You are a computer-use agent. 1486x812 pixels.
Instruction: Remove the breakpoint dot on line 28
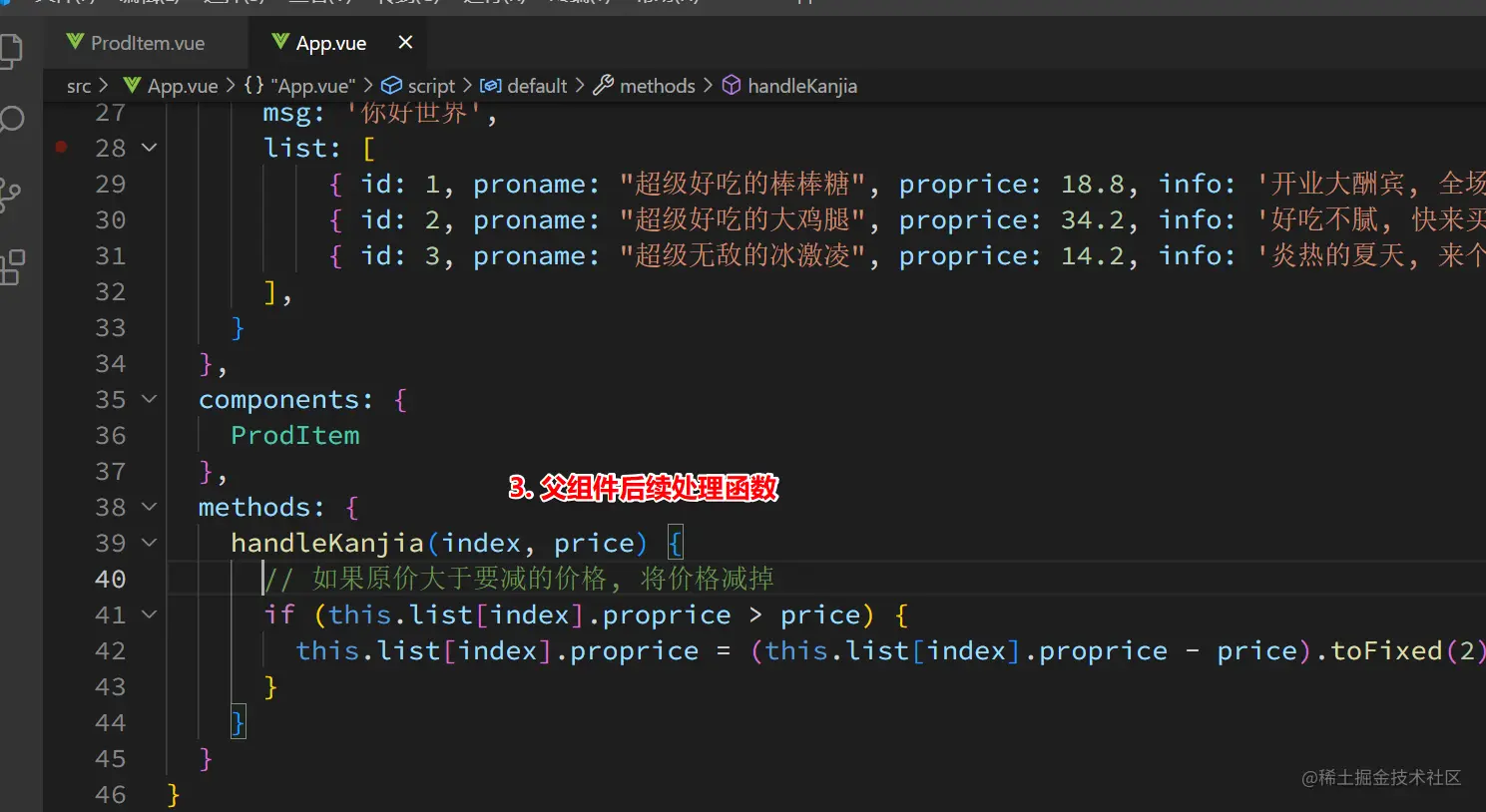[61, 148]
